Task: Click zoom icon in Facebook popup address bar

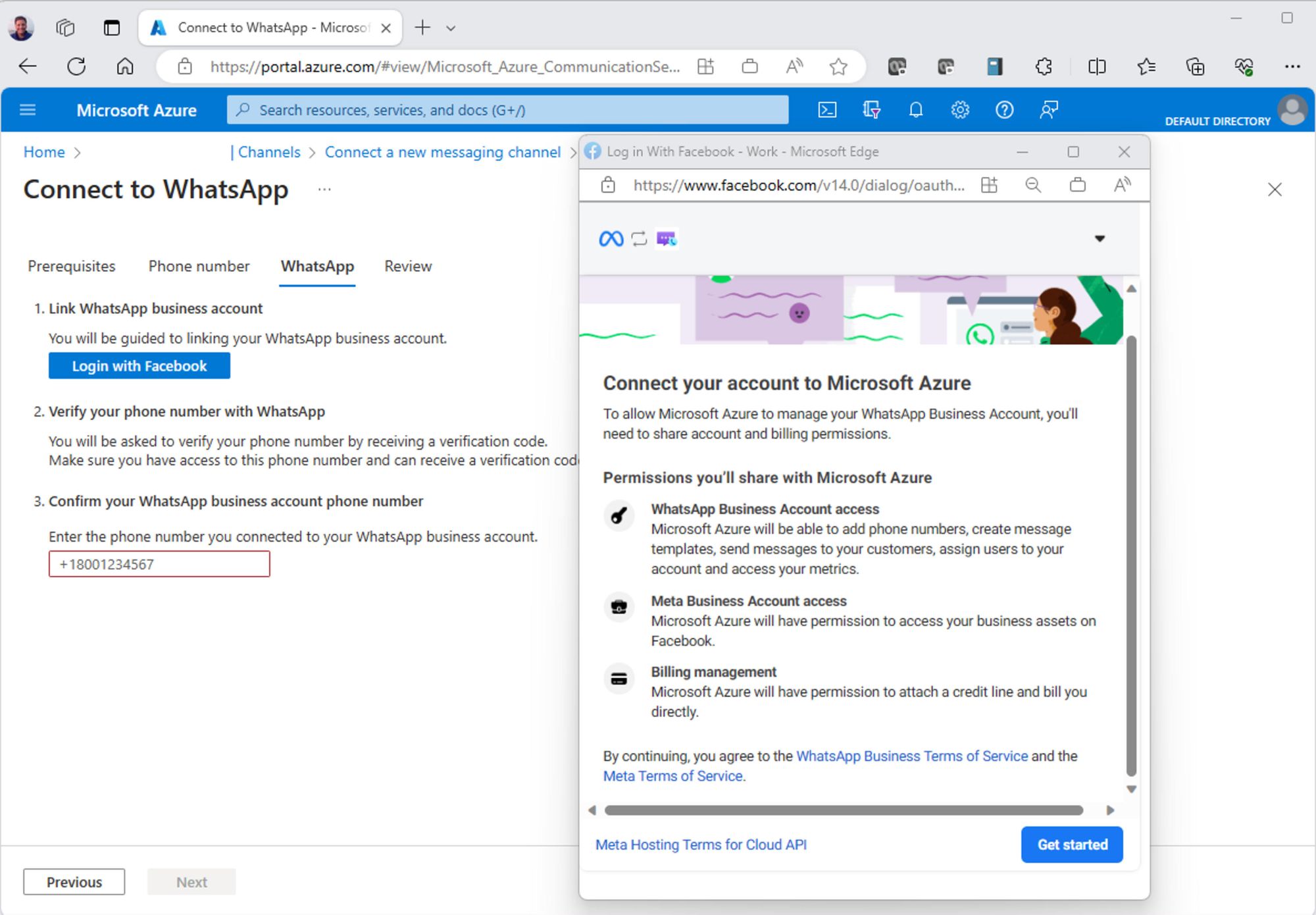Action: tap(1033, 186)
